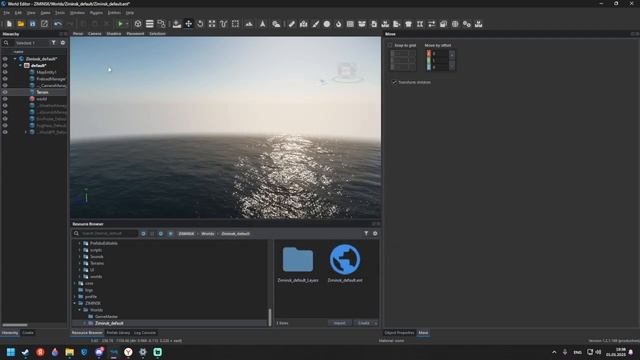
Task: Switch to the Object Properties tab
Action: pos(399,333)
